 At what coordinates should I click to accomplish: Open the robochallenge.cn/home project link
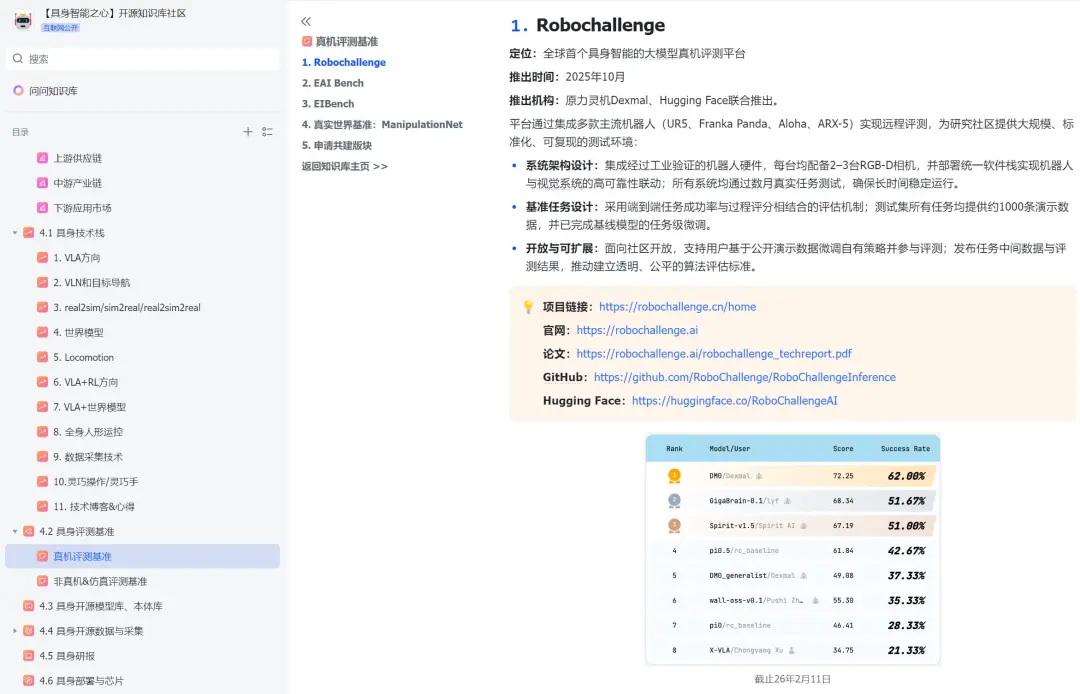pyautogui.click(x=677, y=306)
